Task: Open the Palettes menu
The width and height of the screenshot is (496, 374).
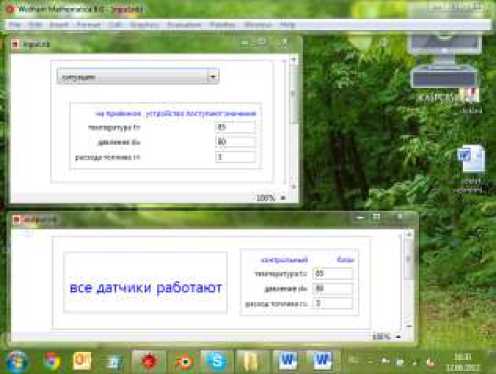Action: (x=223, y=25)
